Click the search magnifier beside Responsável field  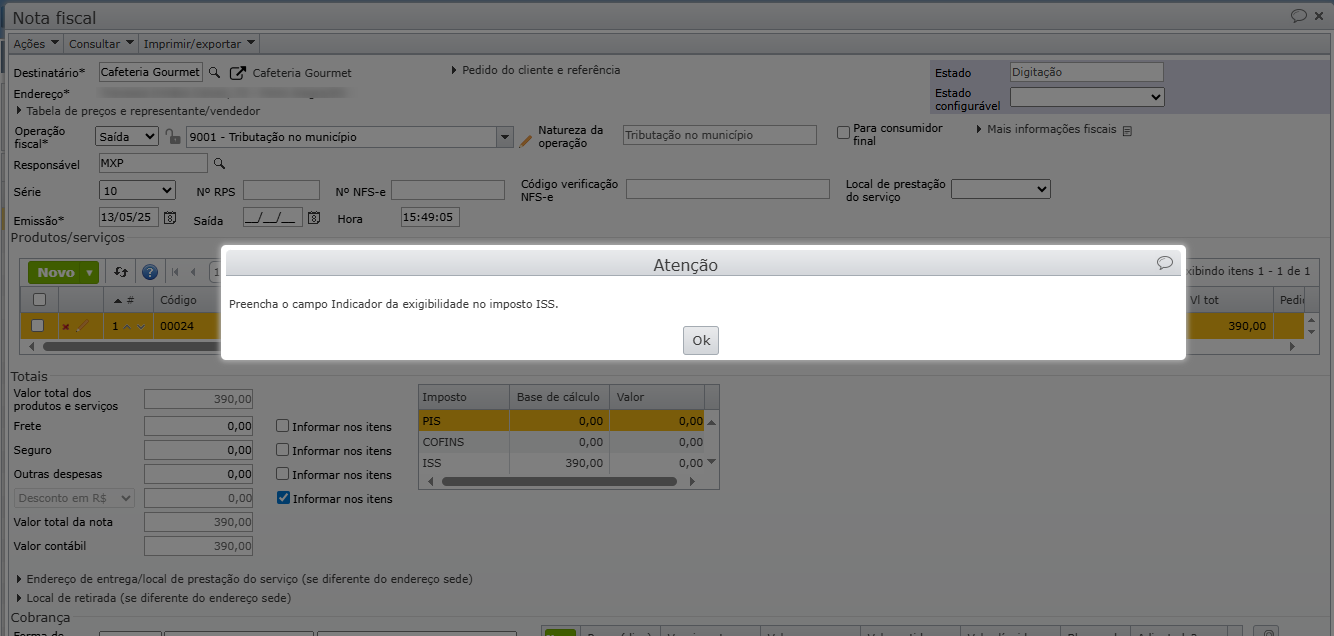point(220,164)
